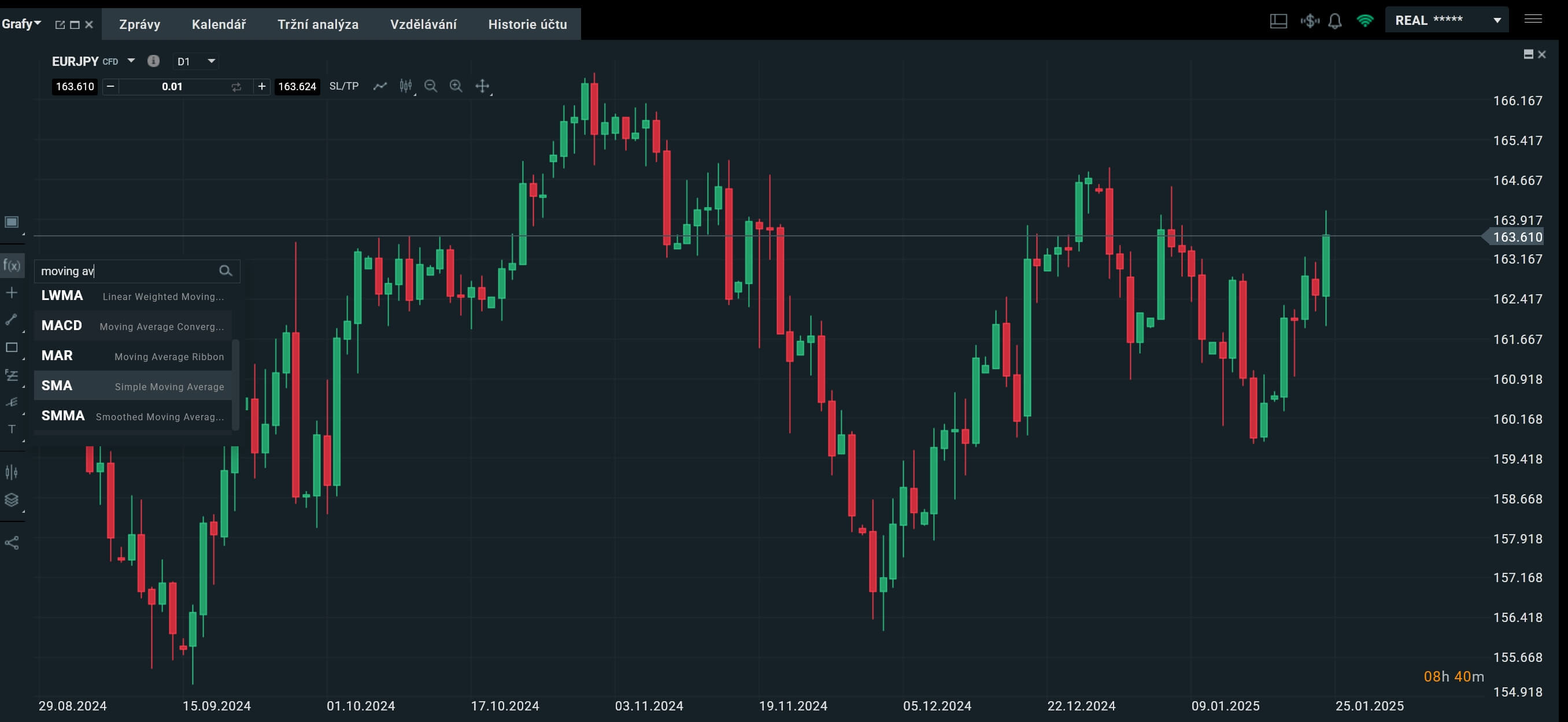
Task: Open the Tržní analýza tab
Action: click(318, 24)
